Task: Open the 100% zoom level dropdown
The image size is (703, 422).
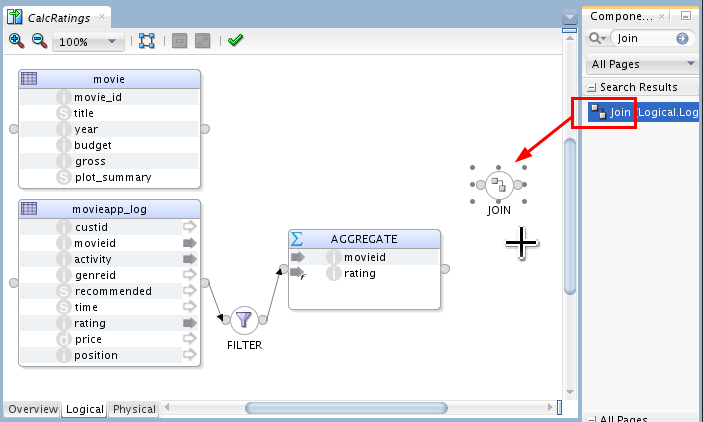Action: pos(88,42)
